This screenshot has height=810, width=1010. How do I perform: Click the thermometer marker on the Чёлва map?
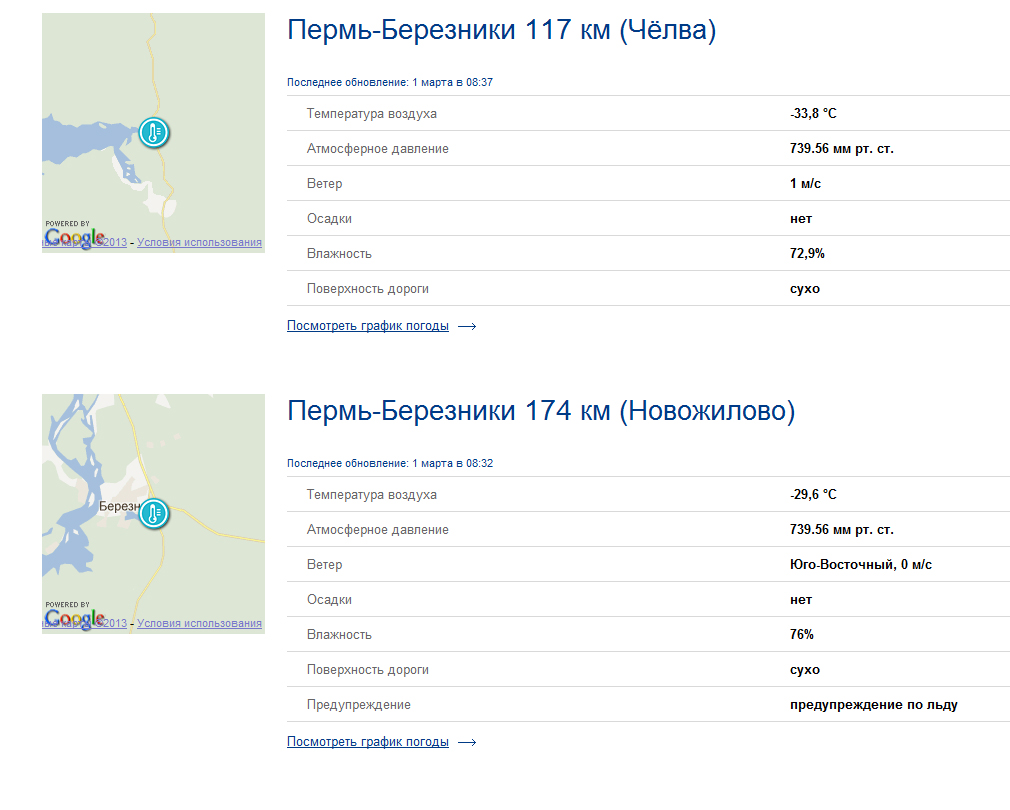153,132
